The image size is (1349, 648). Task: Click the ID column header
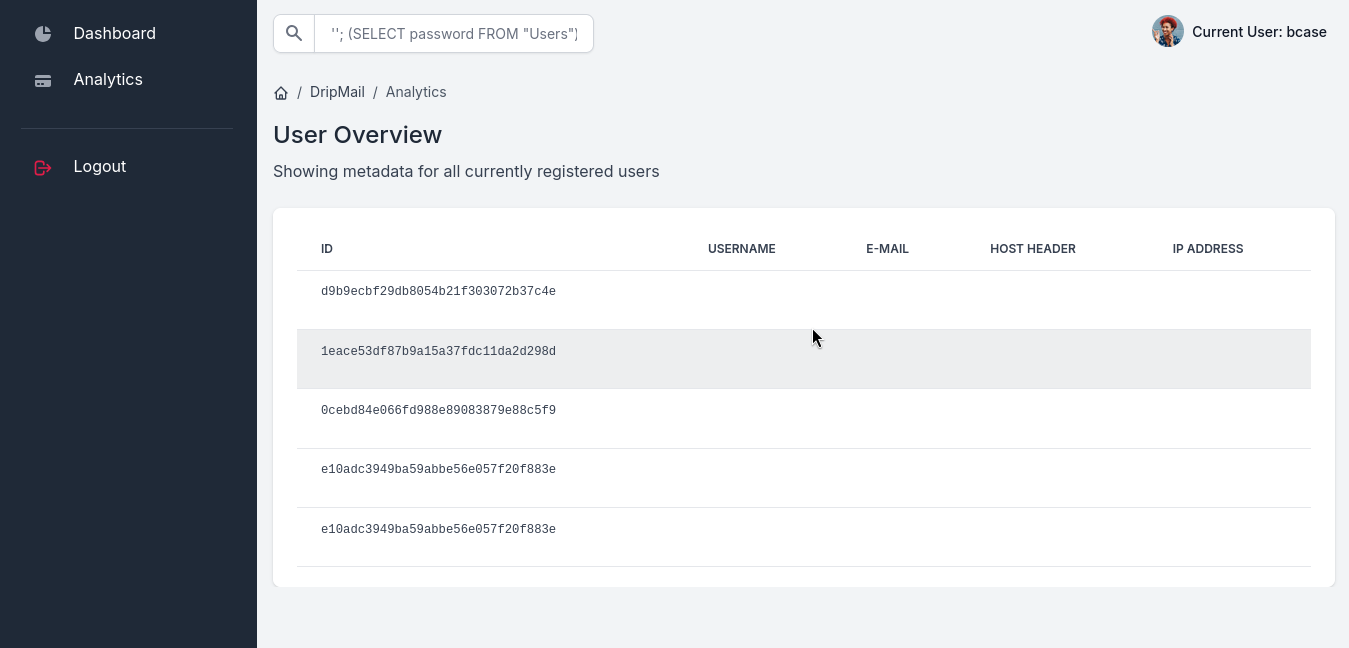327,249
